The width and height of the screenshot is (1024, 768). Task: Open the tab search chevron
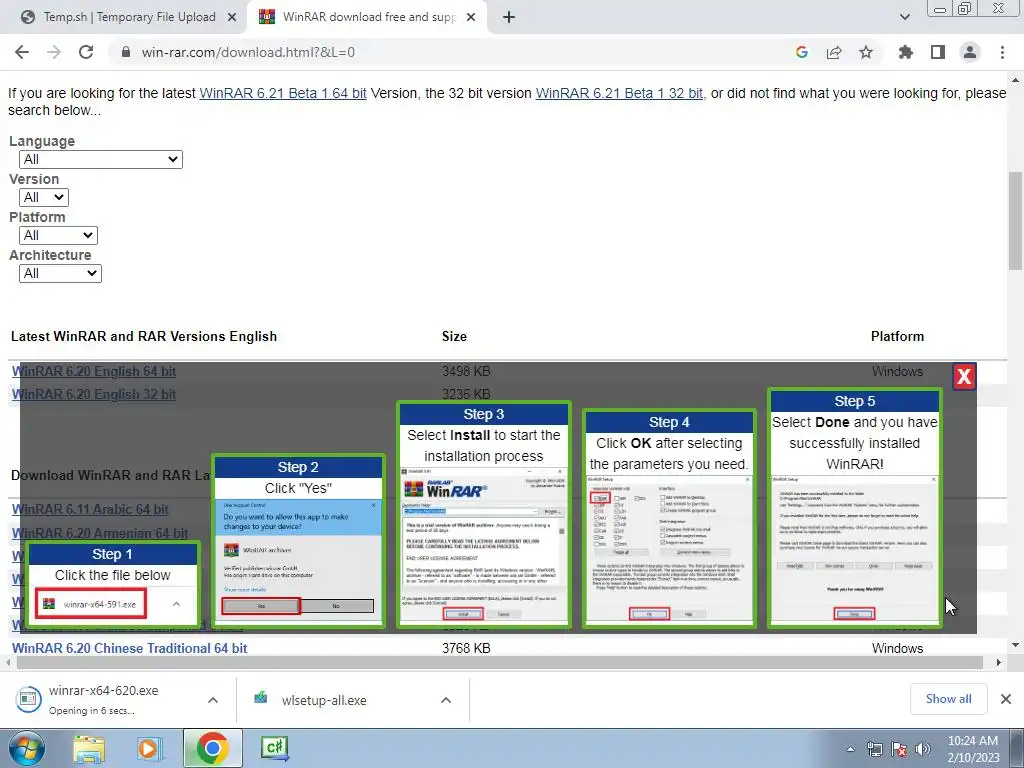click(904, 17)
